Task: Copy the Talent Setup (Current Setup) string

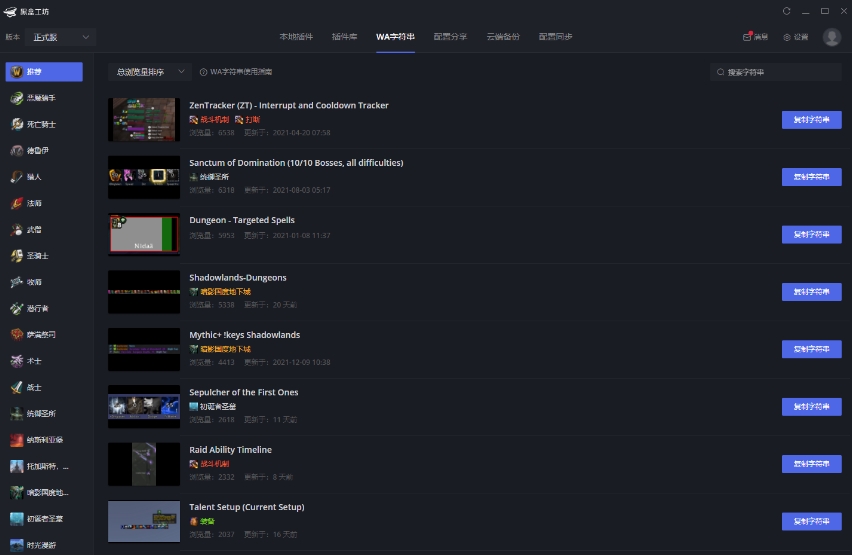Action: coord(811,521)
